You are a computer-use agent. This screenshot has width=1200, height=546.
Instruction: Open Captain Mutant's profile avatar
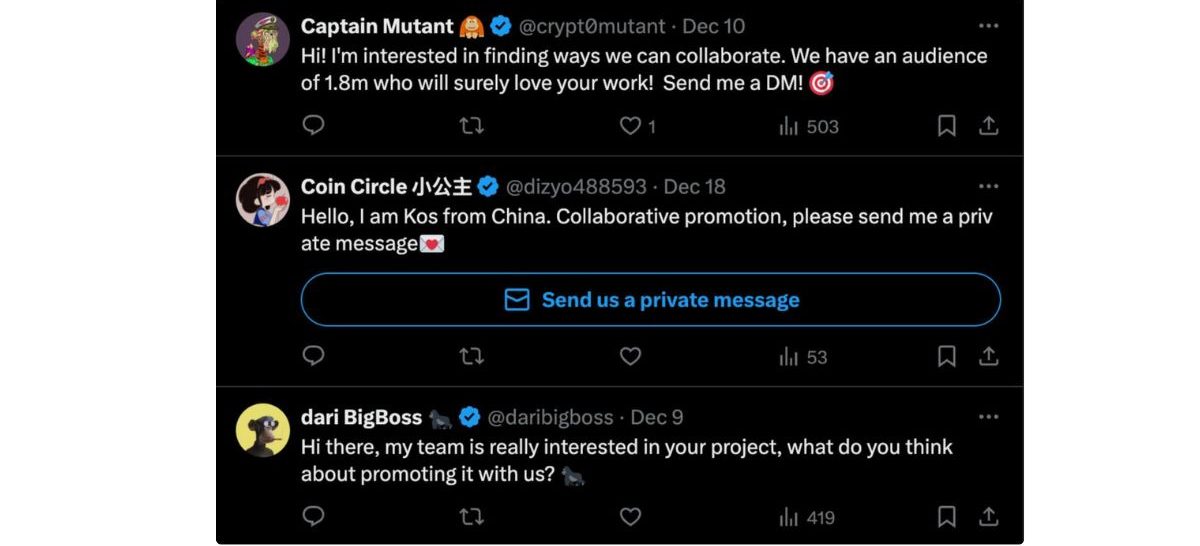coord(263,40)
